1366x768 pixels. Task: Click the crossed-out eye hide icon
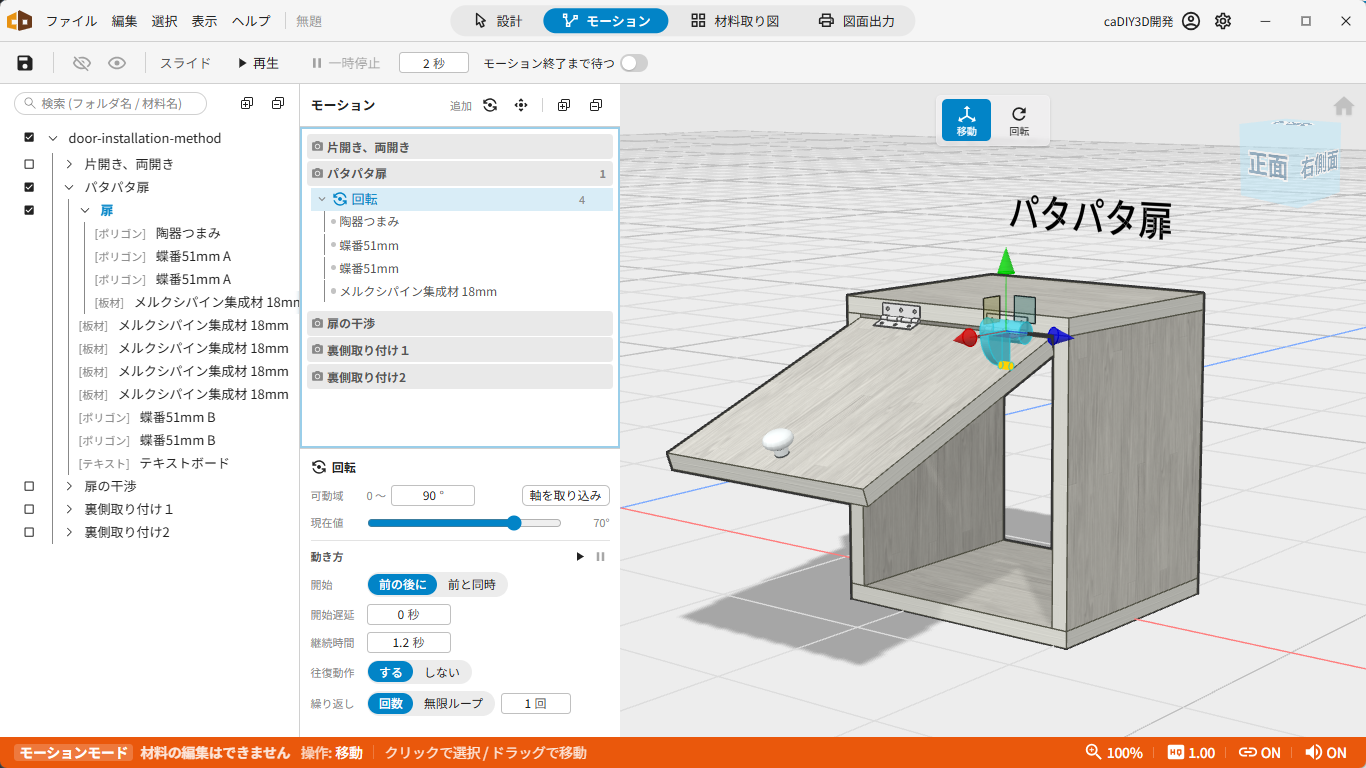pos(82,63)
